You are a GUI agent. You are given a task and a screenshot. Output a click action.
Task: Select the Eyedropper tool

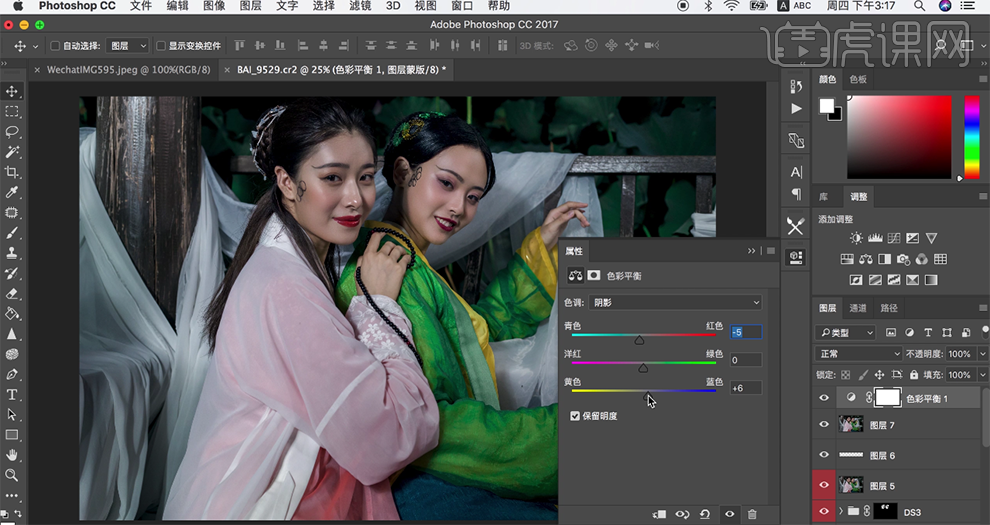[x=12, y=192]
